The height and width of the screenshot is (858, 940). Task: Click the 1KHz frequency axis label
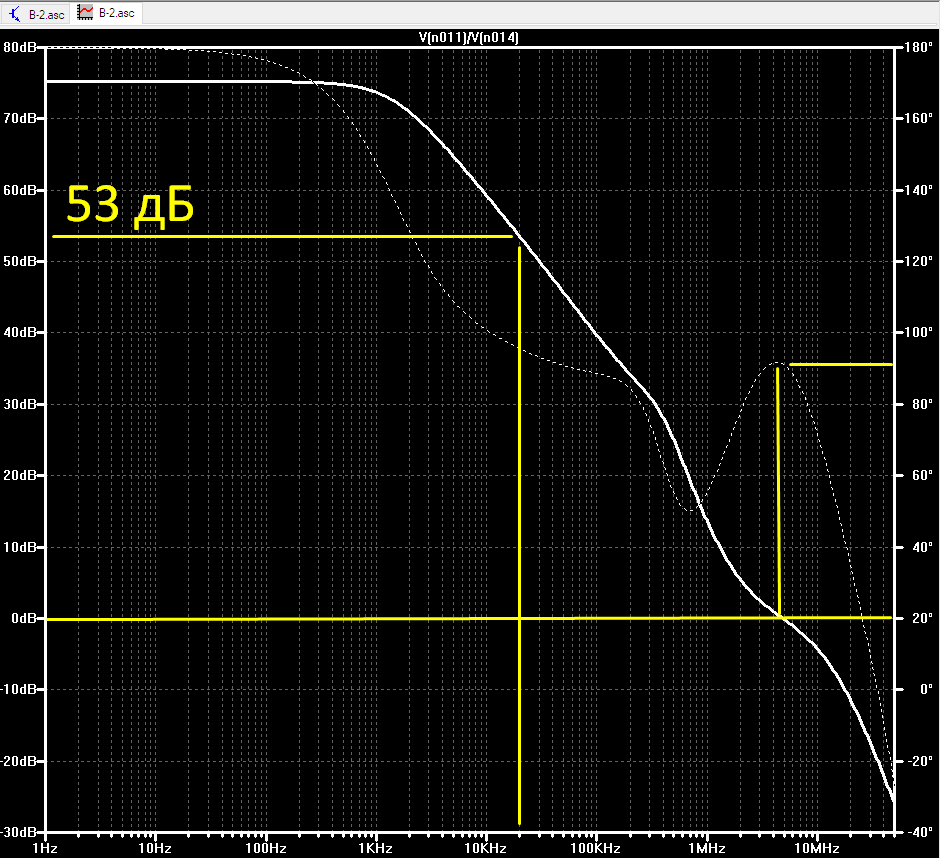coord(375,848)
